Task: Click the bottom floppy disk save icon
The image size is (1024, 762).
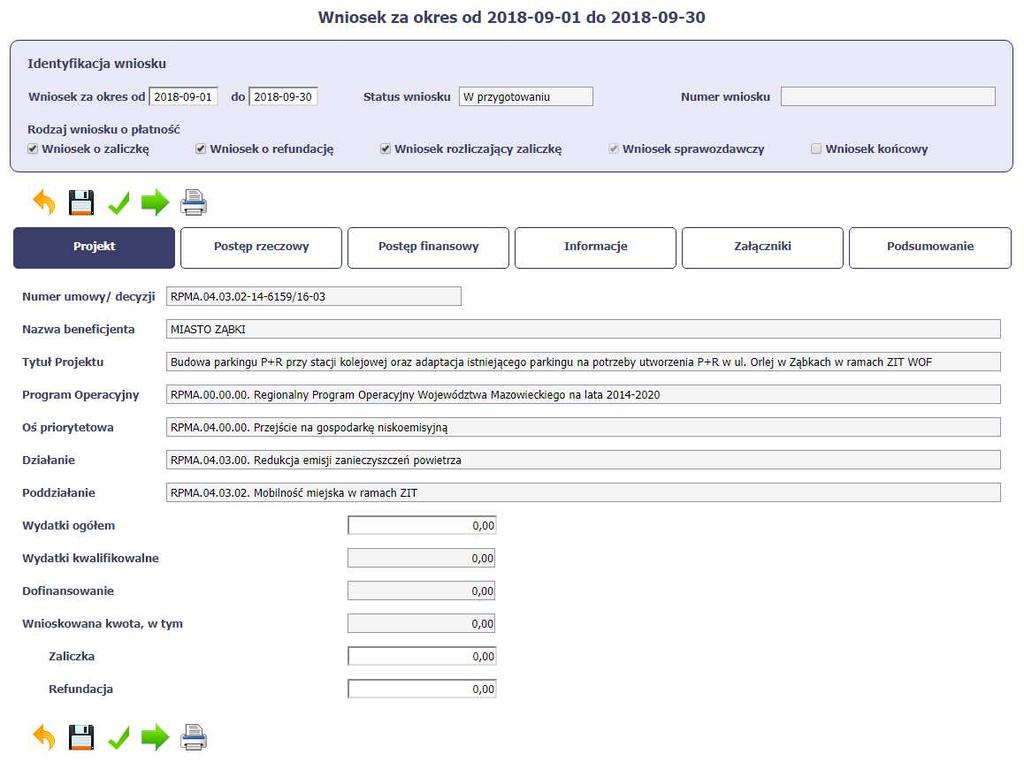Action: (x=81, y=737)
